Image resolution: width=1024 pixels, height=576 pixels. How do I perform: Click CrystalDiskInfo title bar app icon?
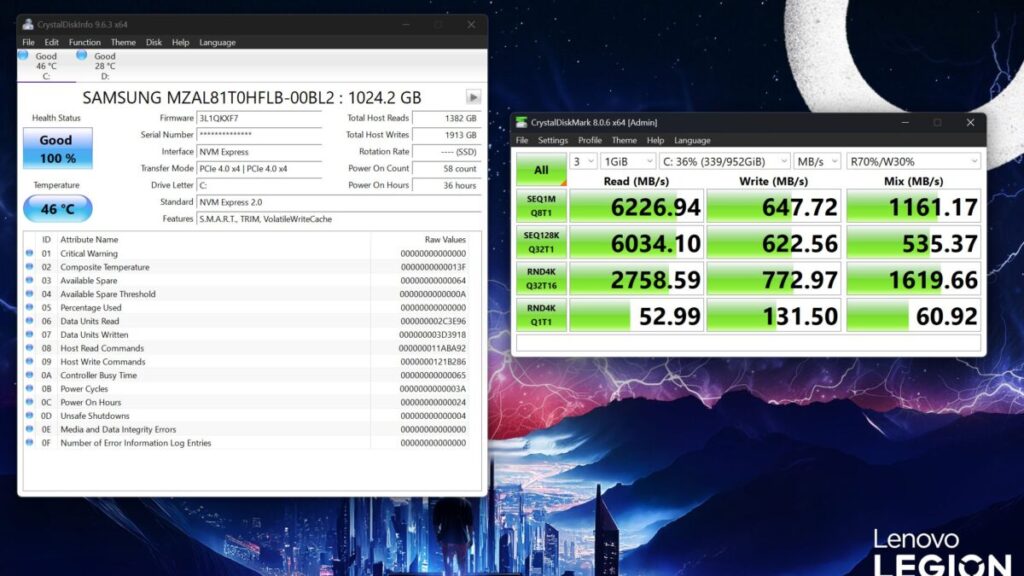(x=28, y=24)
